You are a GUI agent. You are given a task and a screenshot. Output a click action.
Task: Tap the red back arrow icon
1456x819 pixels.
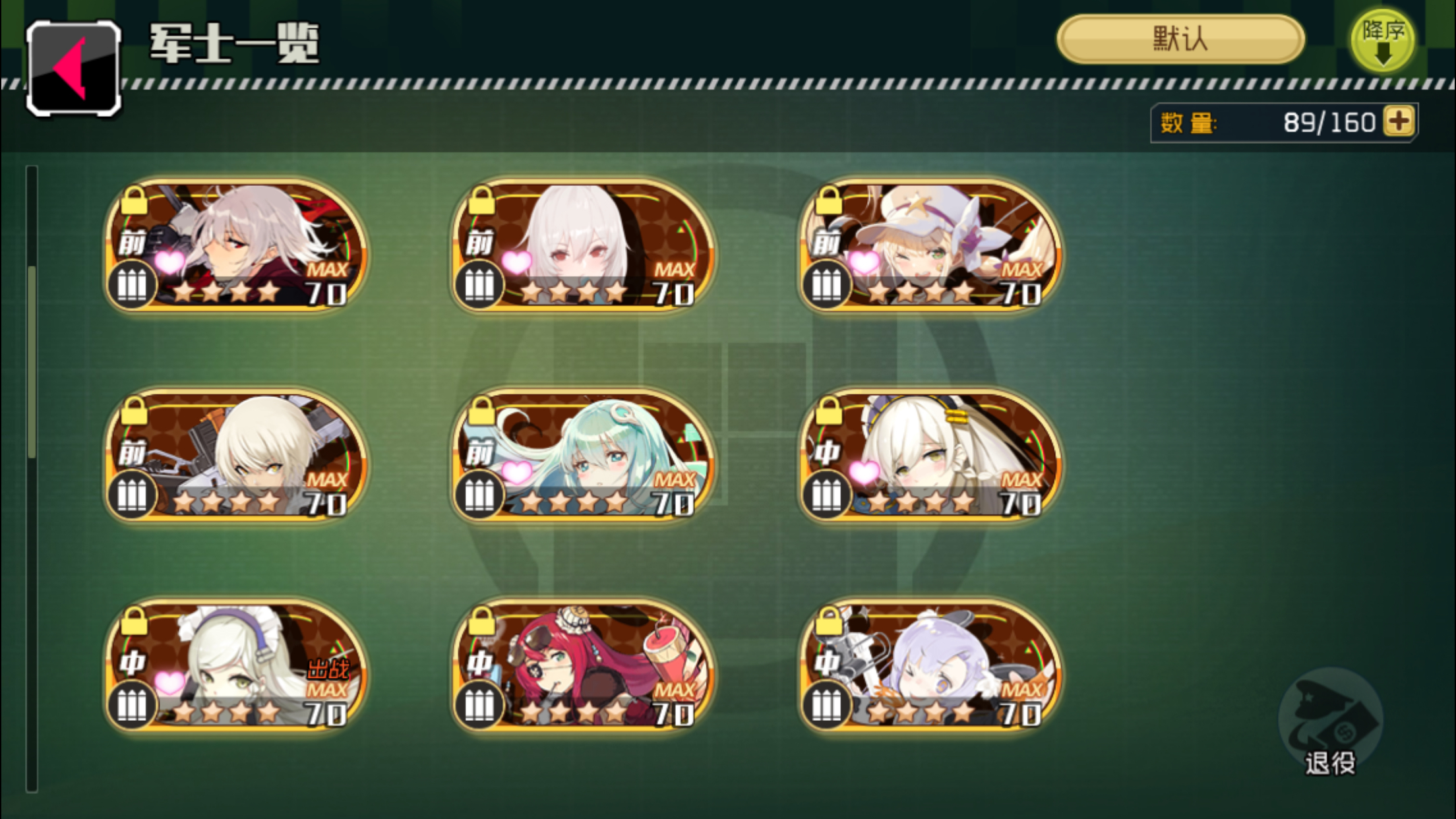click(x=73, y=68)
